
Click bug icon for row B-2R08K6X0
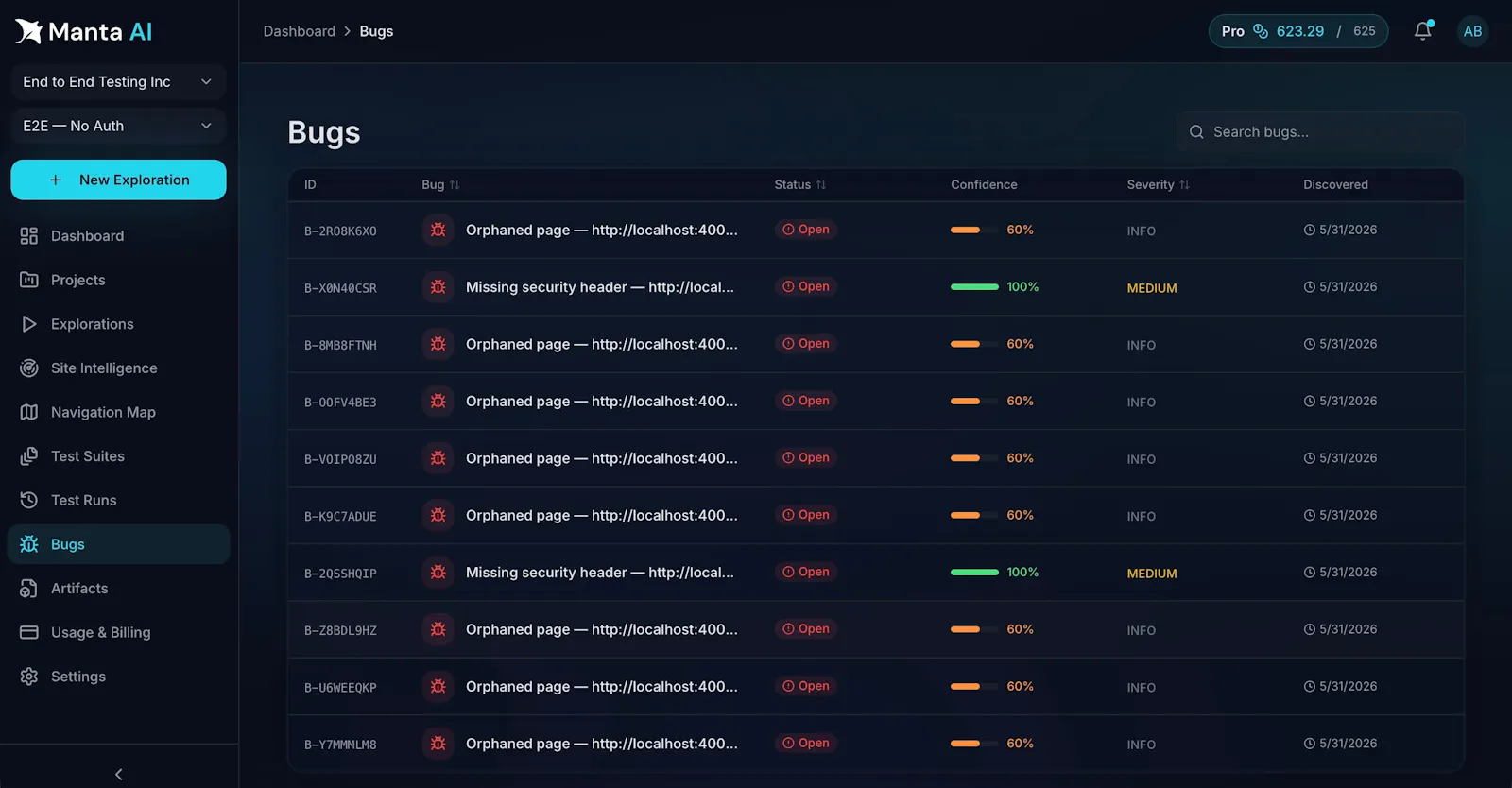pos(438,230)
